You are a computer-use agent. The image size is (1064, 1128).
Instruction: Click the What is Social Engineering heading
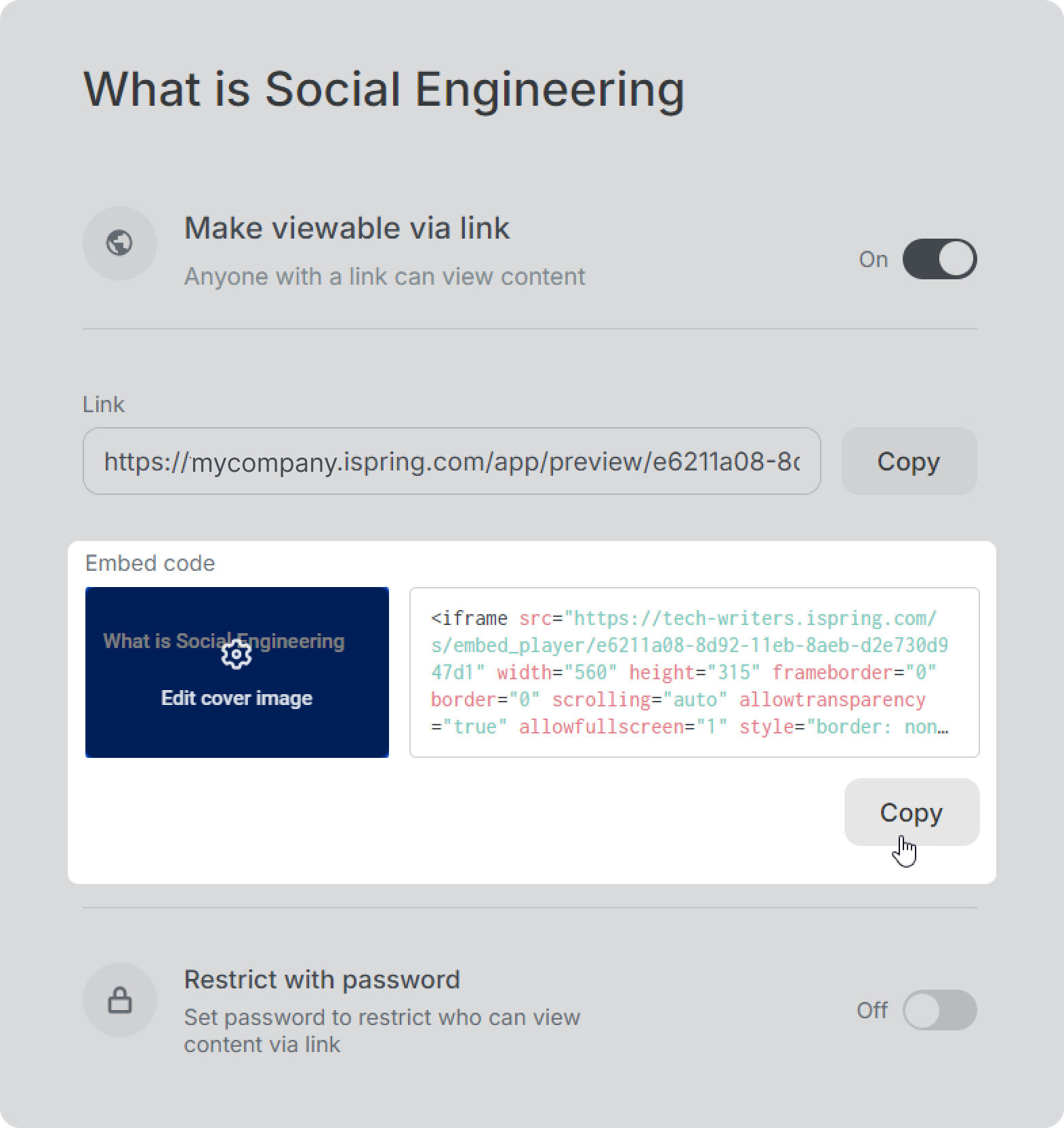(384, 89)
